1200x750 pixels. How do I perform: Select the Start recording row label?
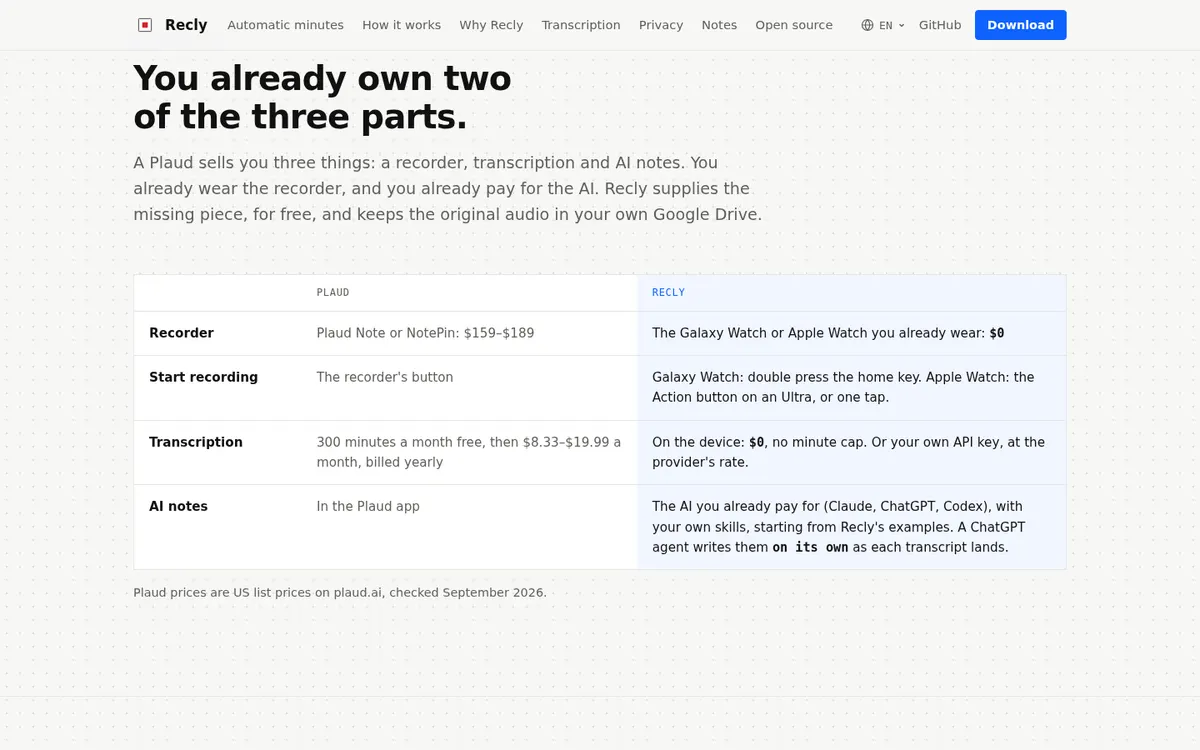203,377
